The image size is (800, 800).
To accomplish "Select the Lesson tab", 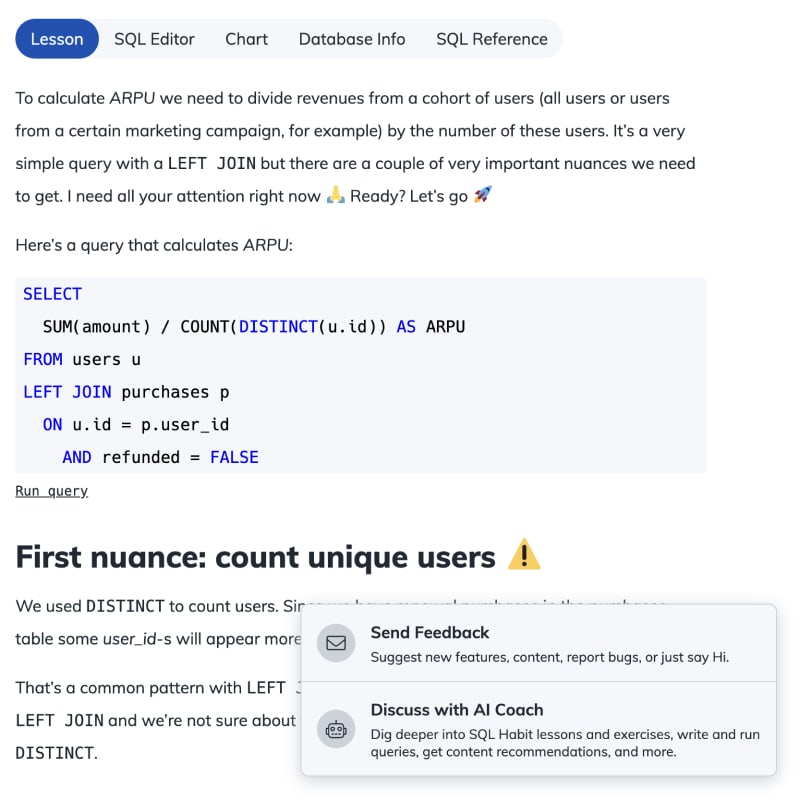I will (x=56, y=38).
